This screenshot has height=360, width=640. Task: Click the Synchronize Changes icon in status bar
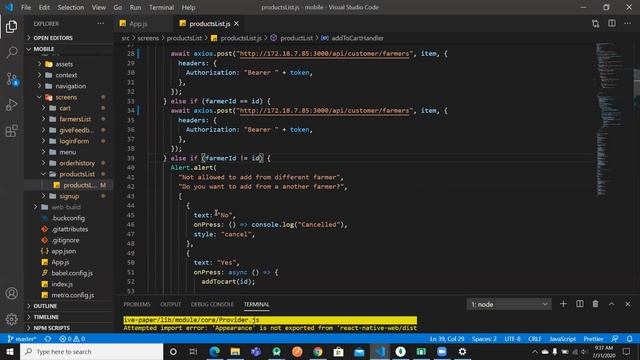pyautogui.click(x=48, y=339)
